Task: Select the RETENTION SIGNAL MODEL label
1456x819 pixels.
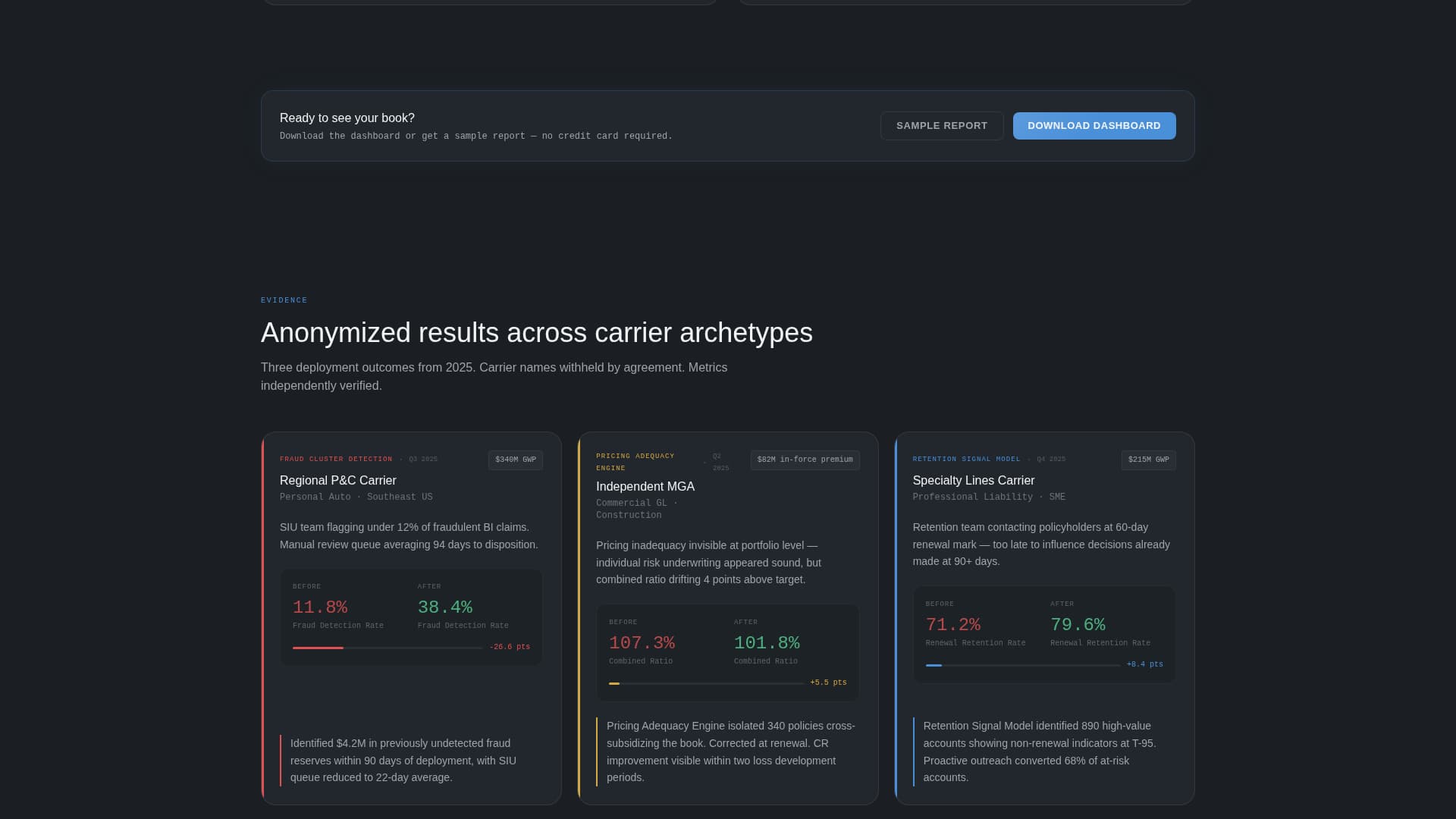Action: [967, 459]
